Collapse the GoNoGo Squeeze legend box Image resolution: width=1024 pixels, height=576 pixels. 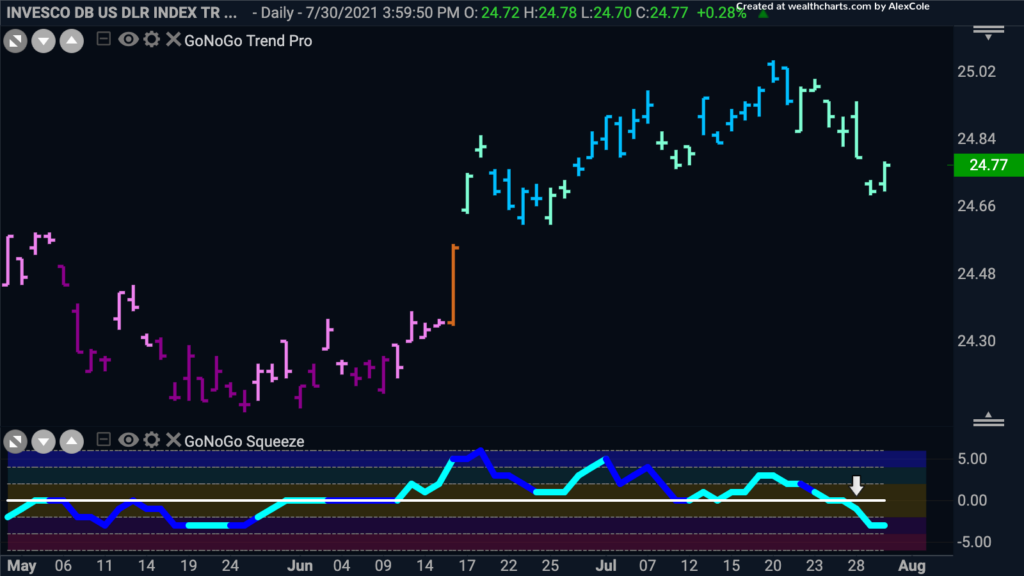click(x=103, y=440)
